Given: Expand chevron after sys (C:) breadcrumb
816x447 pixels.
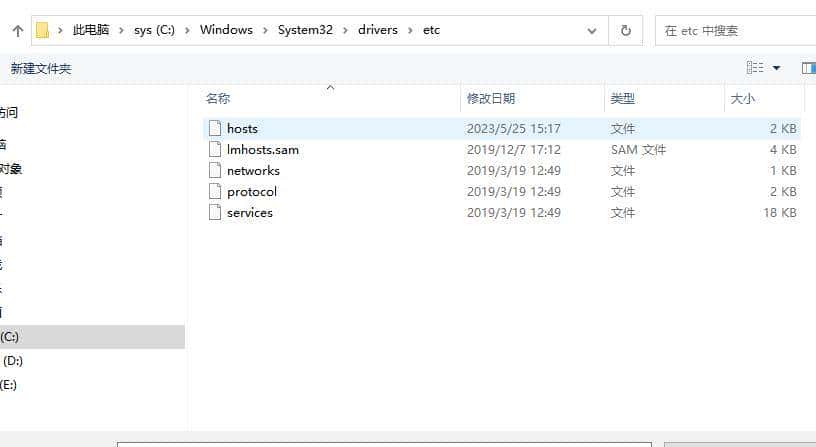Looking at the screenshot, I should (187, 31).
